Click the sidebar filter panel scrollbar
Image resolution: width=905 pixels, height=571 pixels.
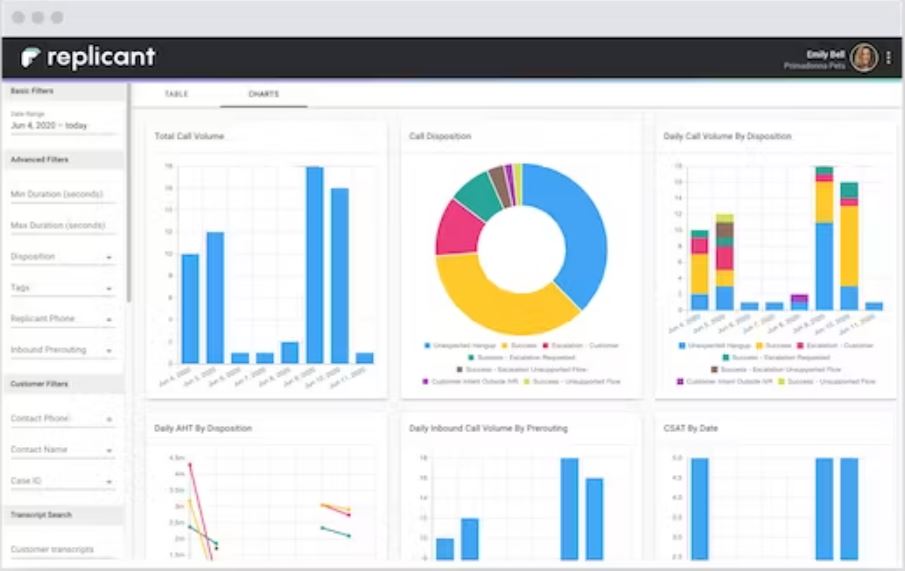128,192
